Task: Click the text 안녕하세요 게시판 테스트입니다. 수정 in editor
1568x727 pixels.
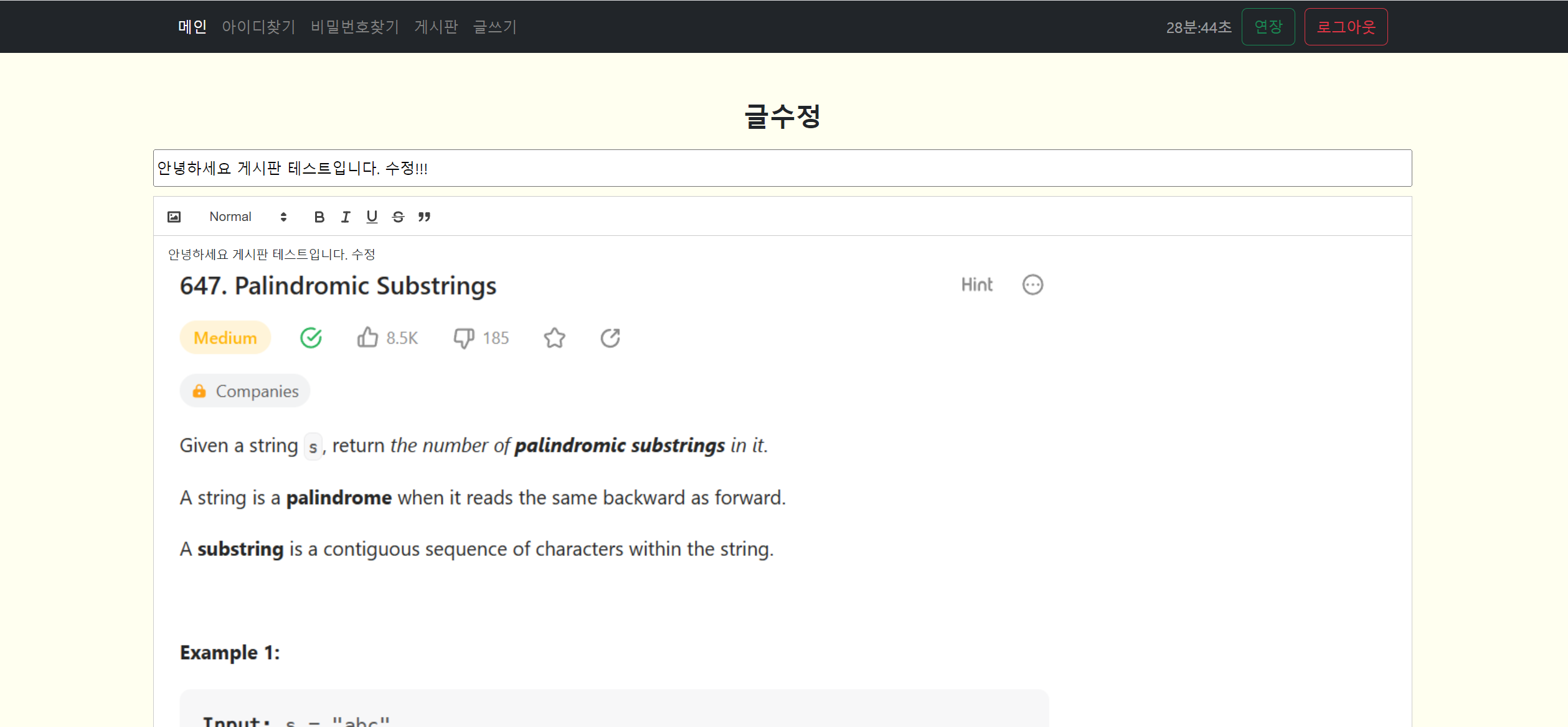Action: click(272, 254)
